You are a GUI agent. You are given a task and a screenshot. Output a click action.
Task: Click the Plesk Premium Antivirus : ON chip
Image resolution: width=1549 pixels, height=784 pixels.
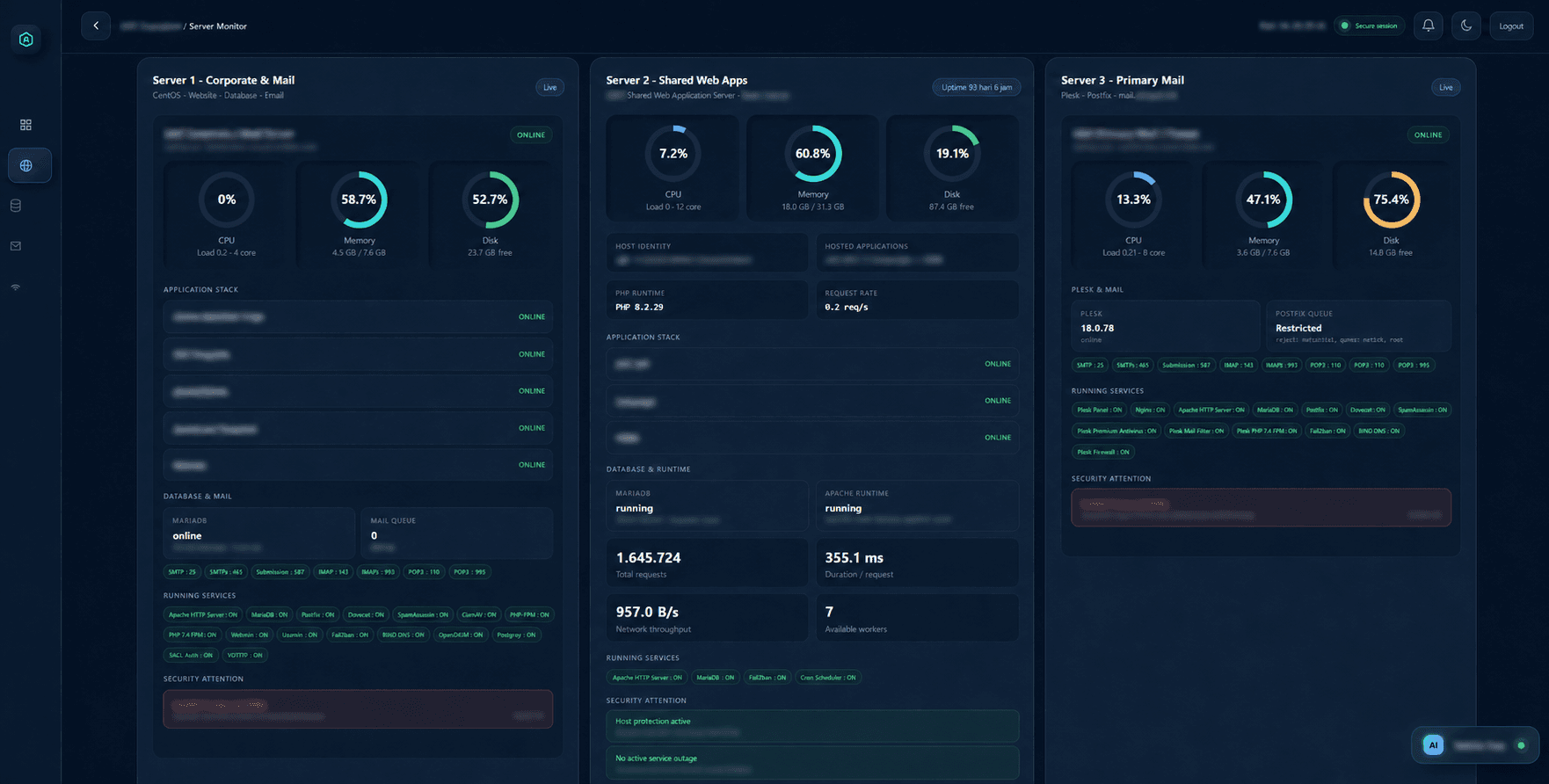(1117, 431)
